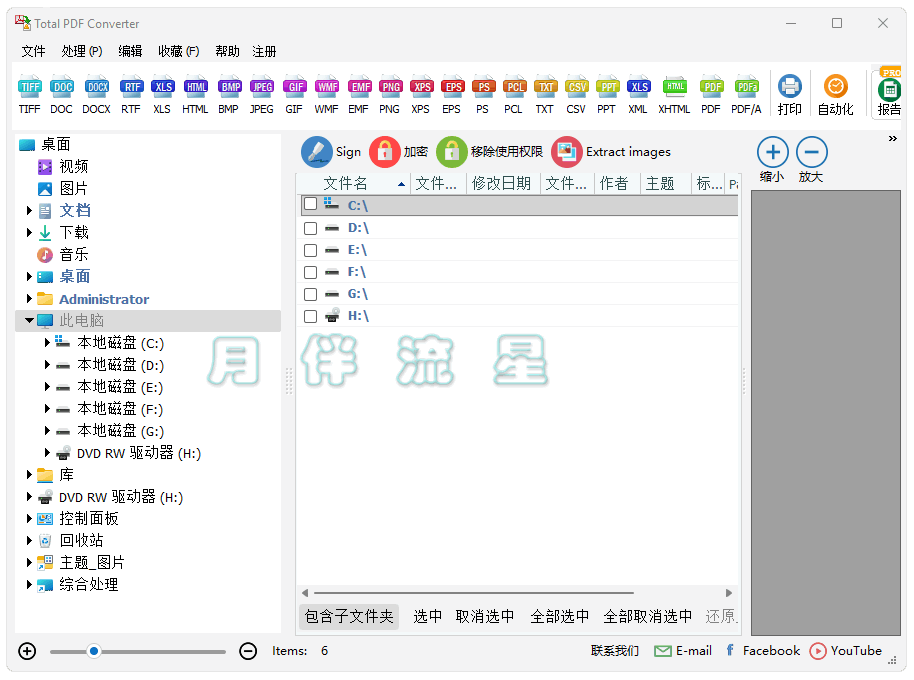Open the 编辑 menu

[130, 52]
